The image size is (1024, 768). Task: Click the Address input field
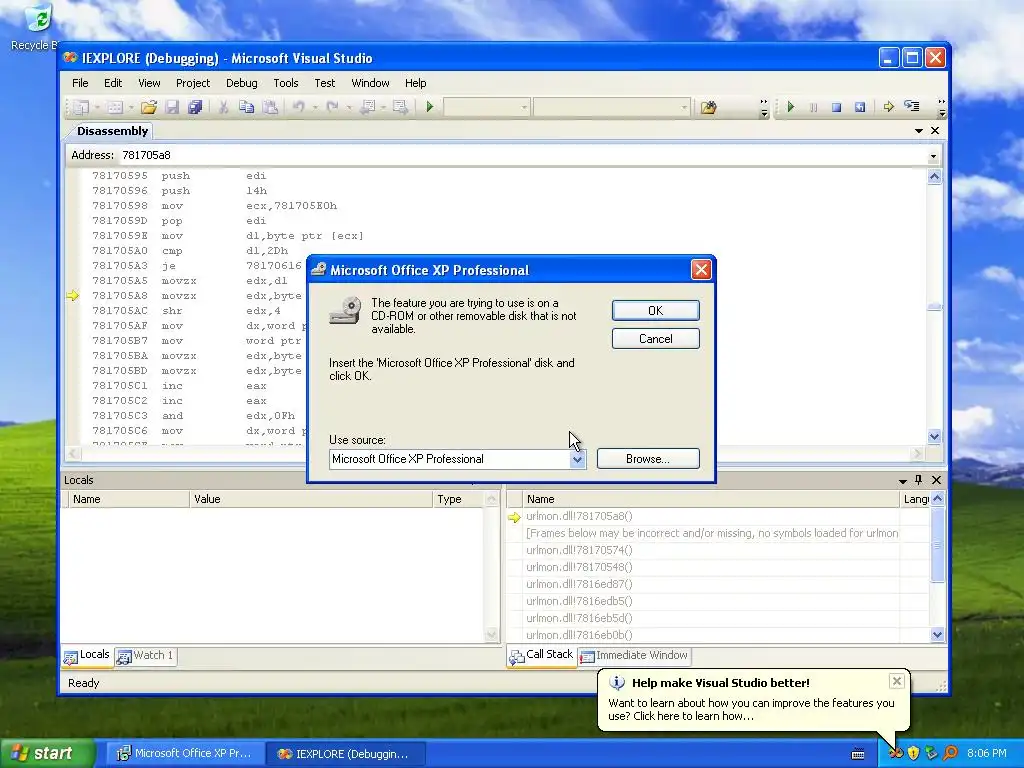point(522,155)
